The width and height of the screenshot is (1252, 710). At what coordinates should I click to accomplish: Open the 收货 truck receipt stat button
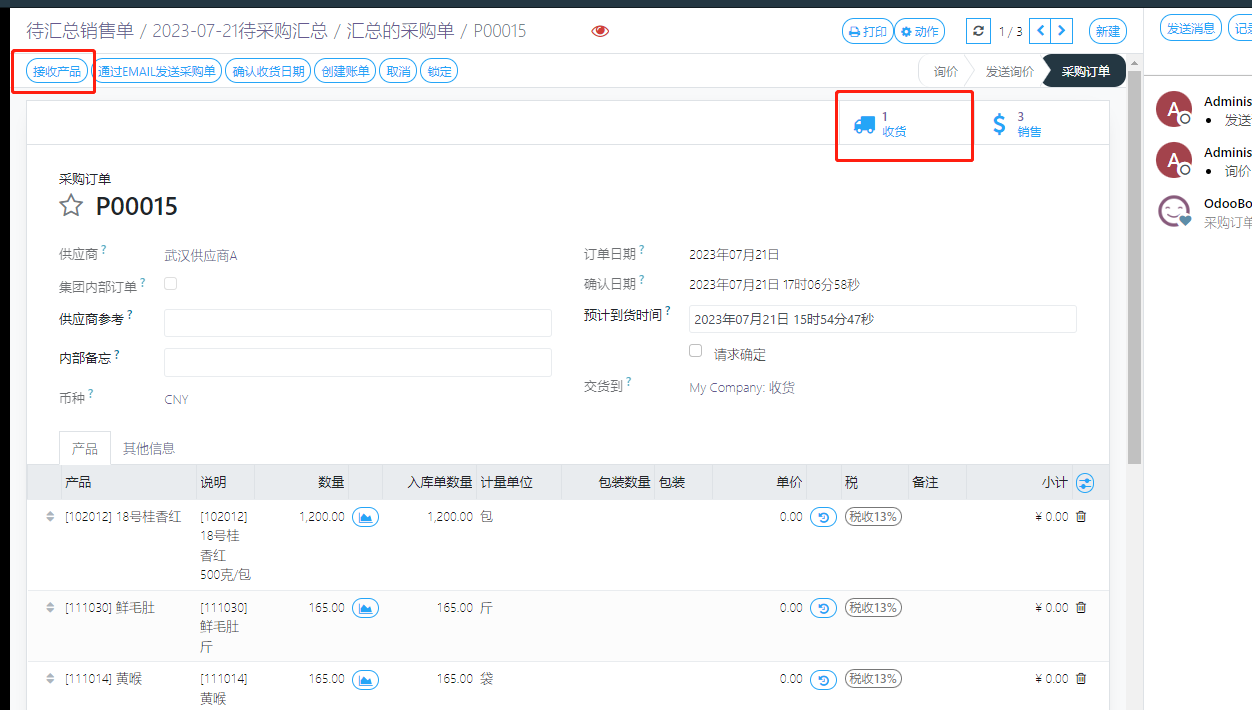tap(880, 124)
